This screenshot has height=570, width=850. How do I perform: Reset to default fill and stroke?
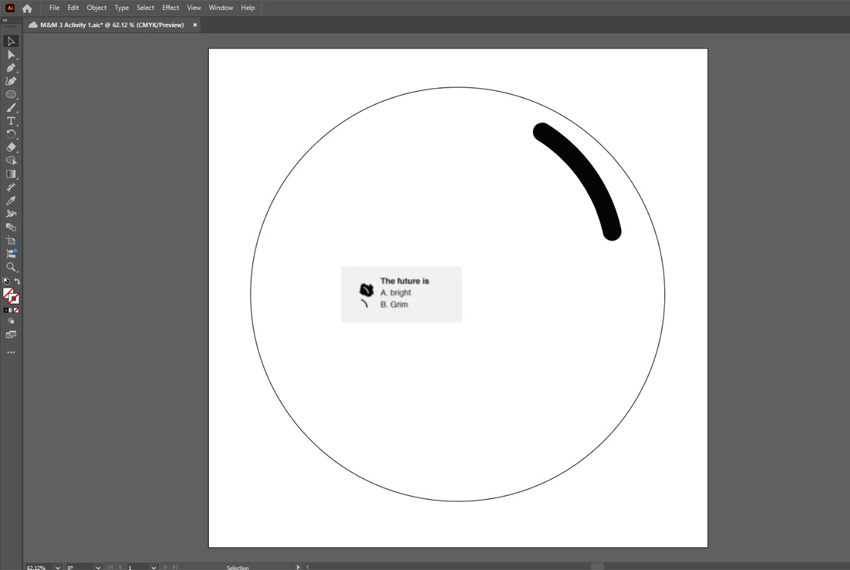[6, 281]
